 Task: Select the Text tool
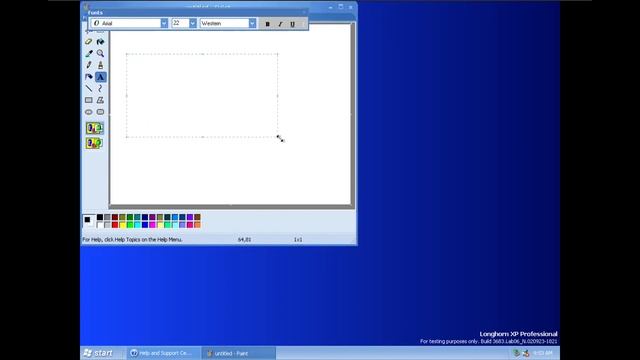tap(100, 77)
